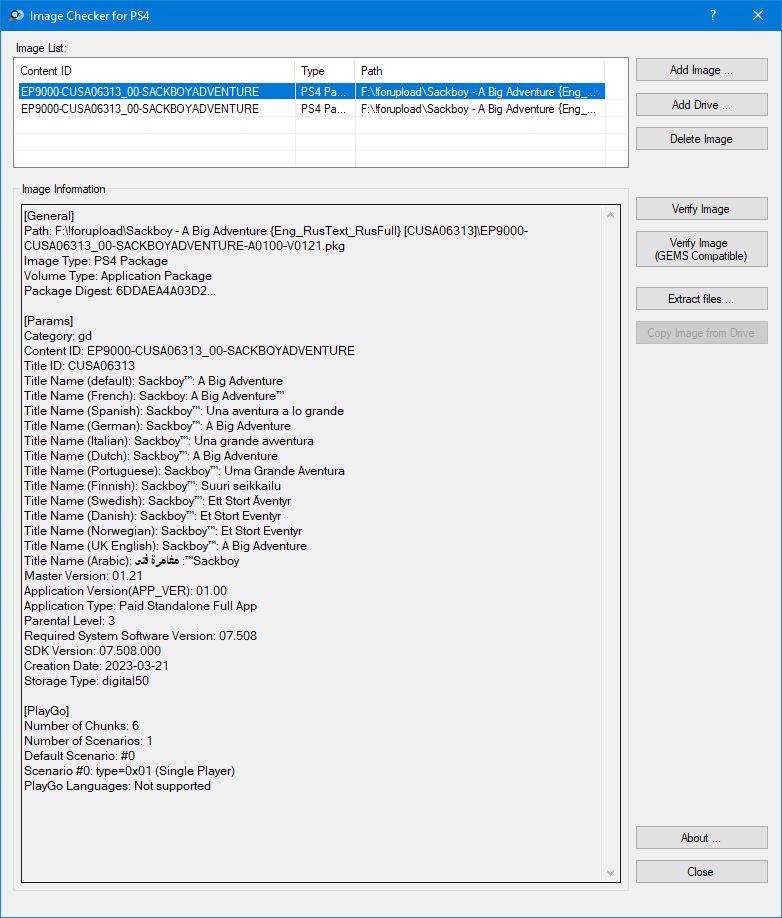This screenshot has height=918, width=782.
Task: Click the Add Drive button
Action: coord(701,105)
